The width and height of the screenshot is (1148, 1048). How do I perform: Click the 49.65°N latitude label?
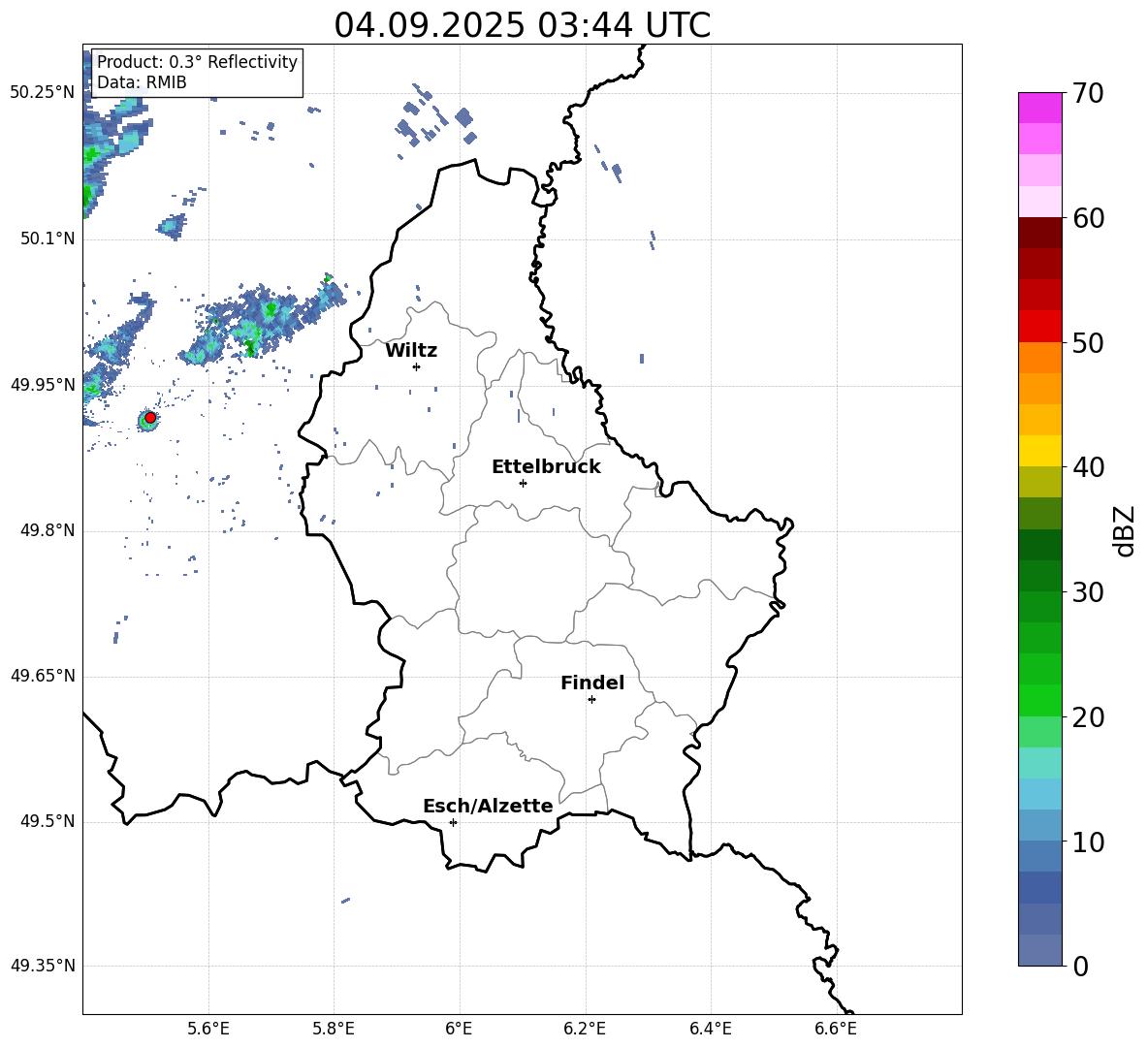point(43,675)
